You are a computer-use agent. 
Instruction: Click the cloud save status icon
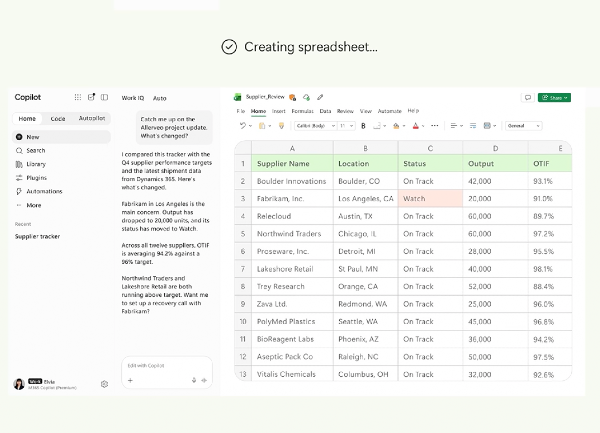coord(307,97)
